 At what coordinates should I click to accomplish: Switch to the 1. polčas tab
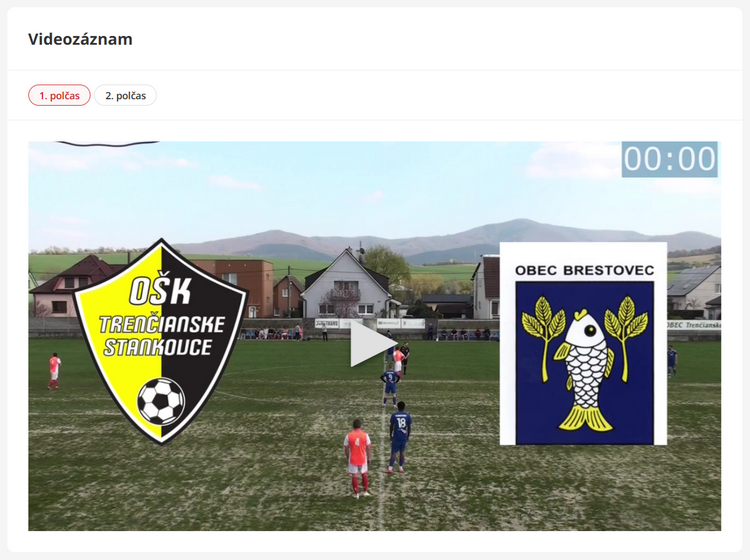pyautogui.click(x=59, y=95)
